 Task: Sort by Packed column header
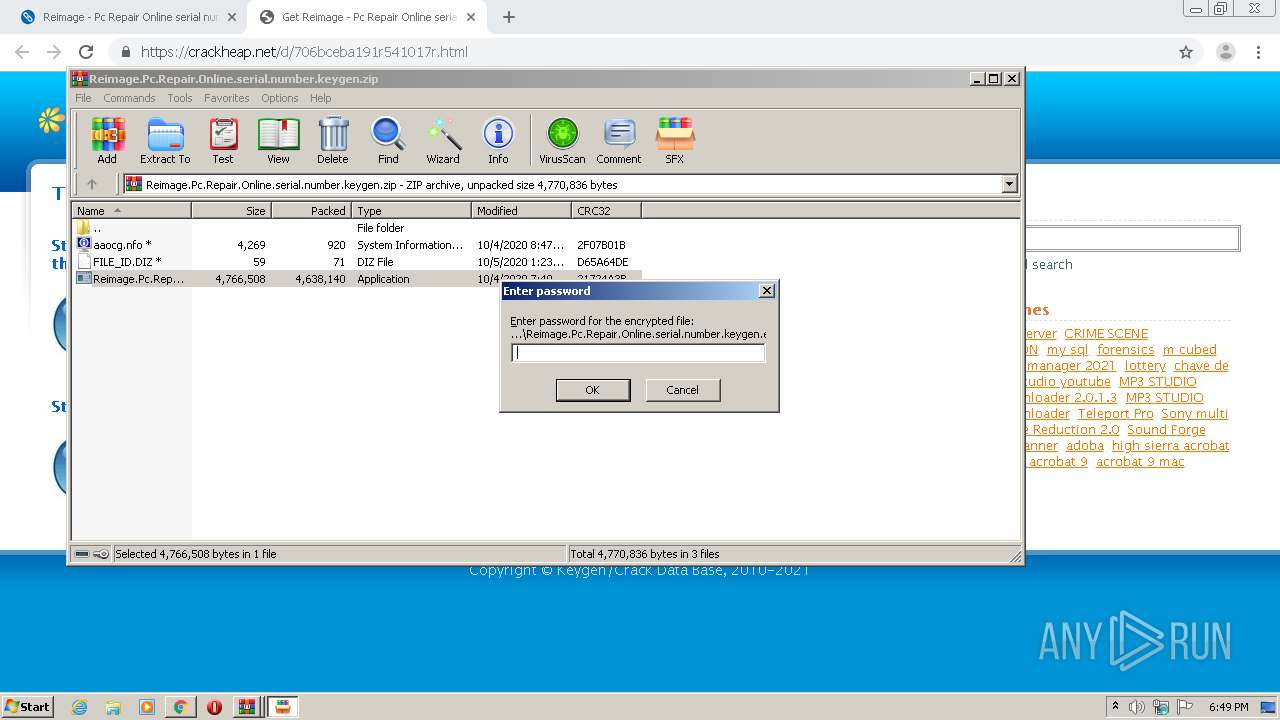311,211
